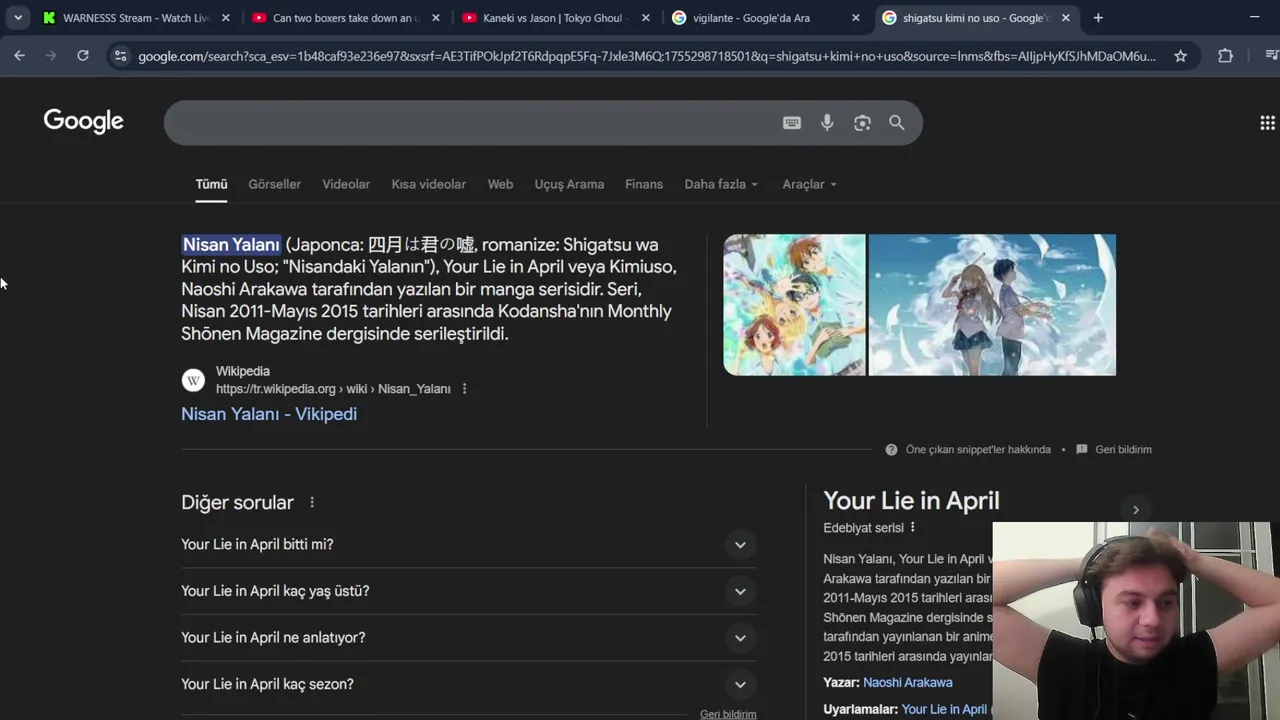This screenshot has height=720, width=1280.
Task: Open the on-screen keyboard input tool
Action: point(792,123)
